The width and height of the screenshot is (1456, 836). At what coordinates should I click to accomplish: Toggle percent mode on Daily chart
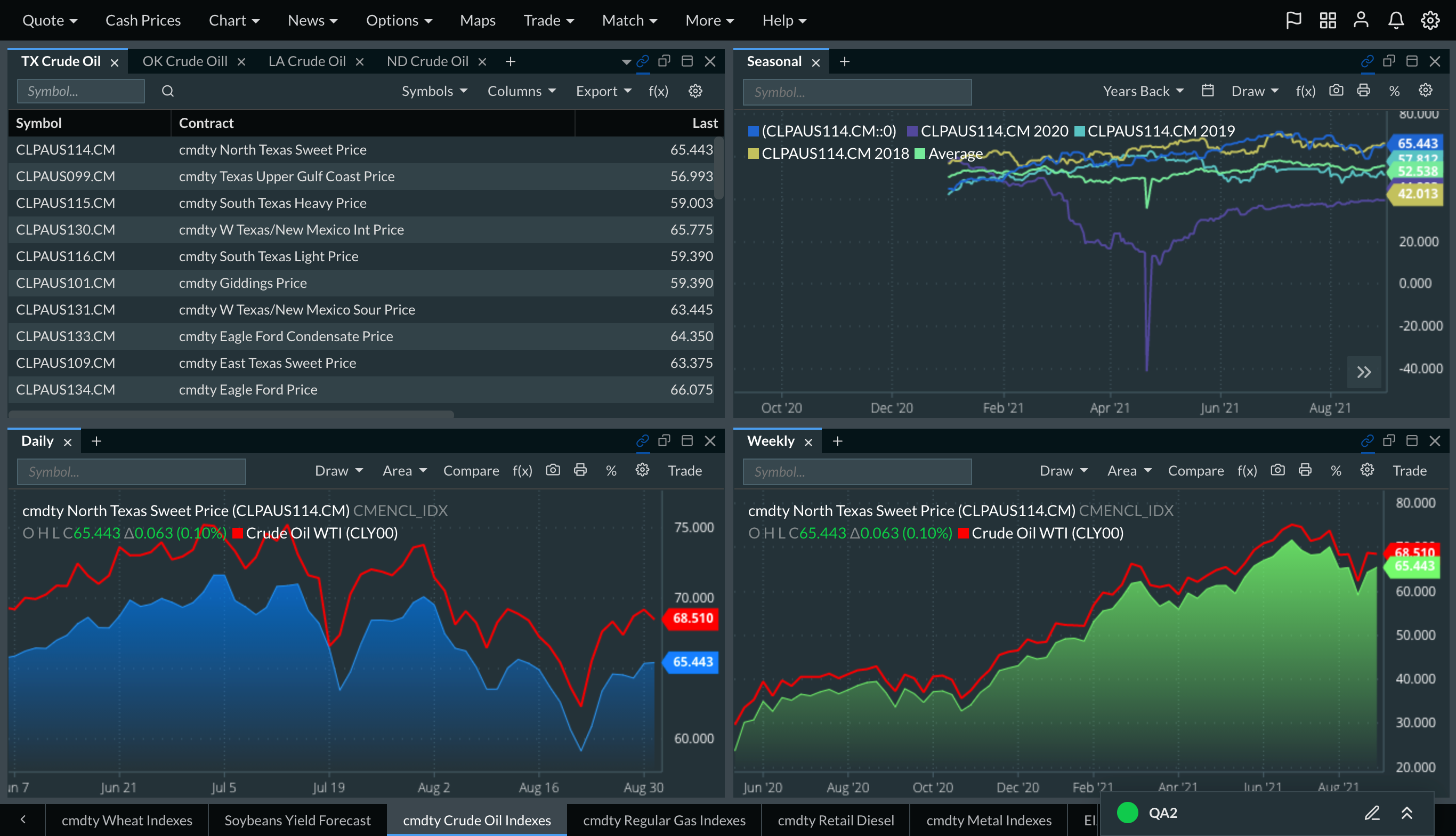click(x=611, y=471)
